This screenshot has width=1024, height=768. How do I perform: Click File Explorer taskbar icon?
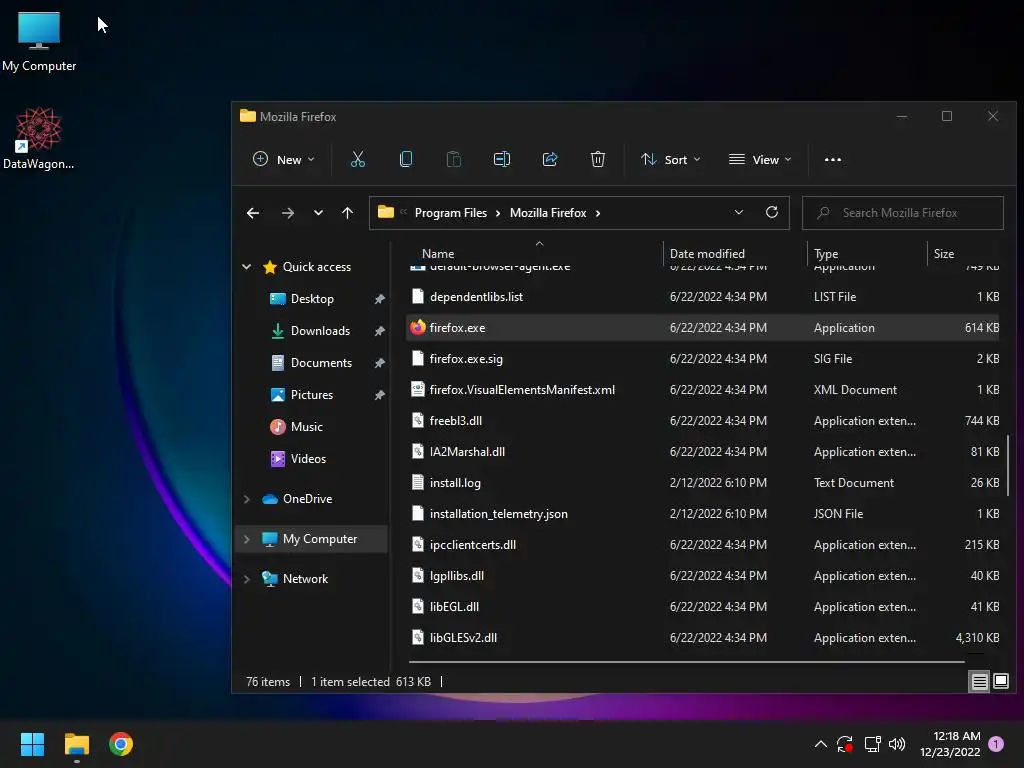[x=76, y=744]
